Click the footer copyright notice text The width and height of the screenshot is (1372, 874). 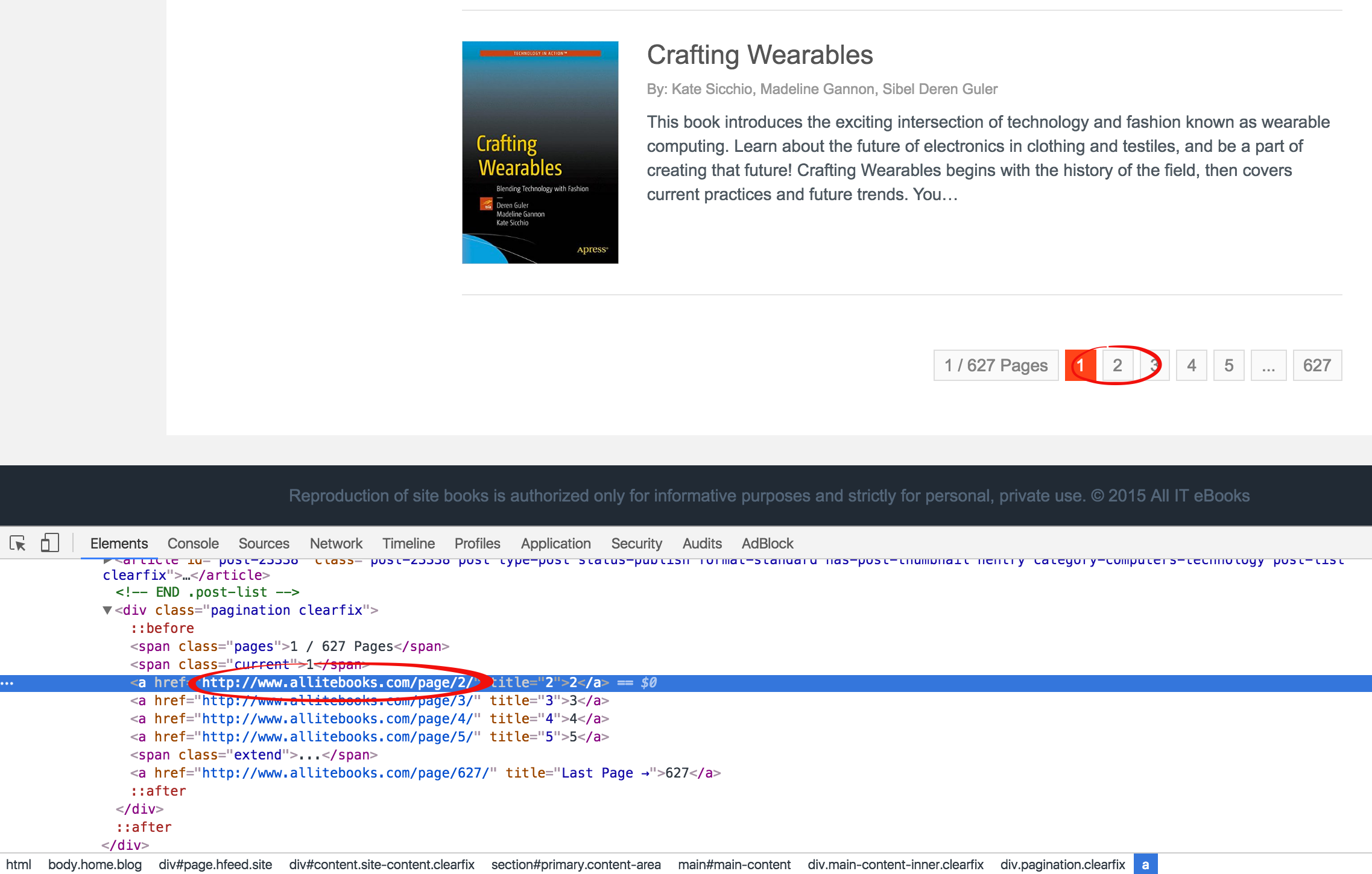769,495
